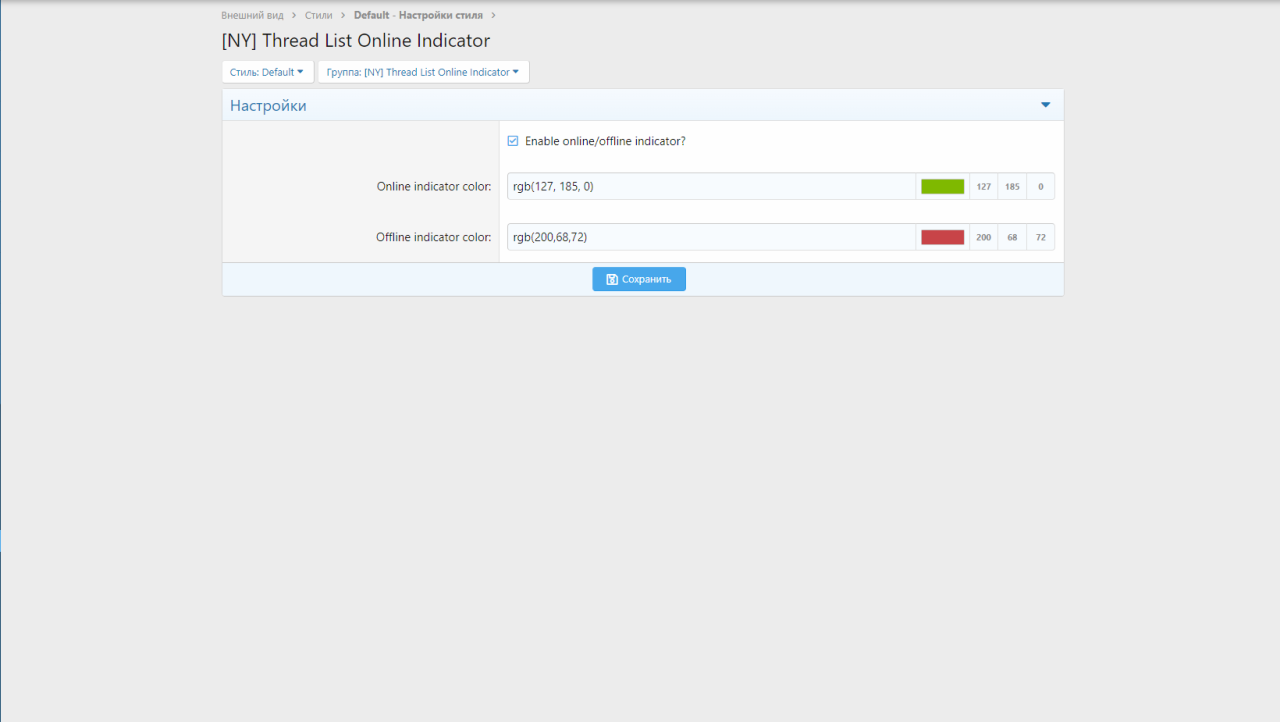This screenshot has height=722, width=1280.
Task: Open the red offline color swatch
Action: (x=942, y=237)
